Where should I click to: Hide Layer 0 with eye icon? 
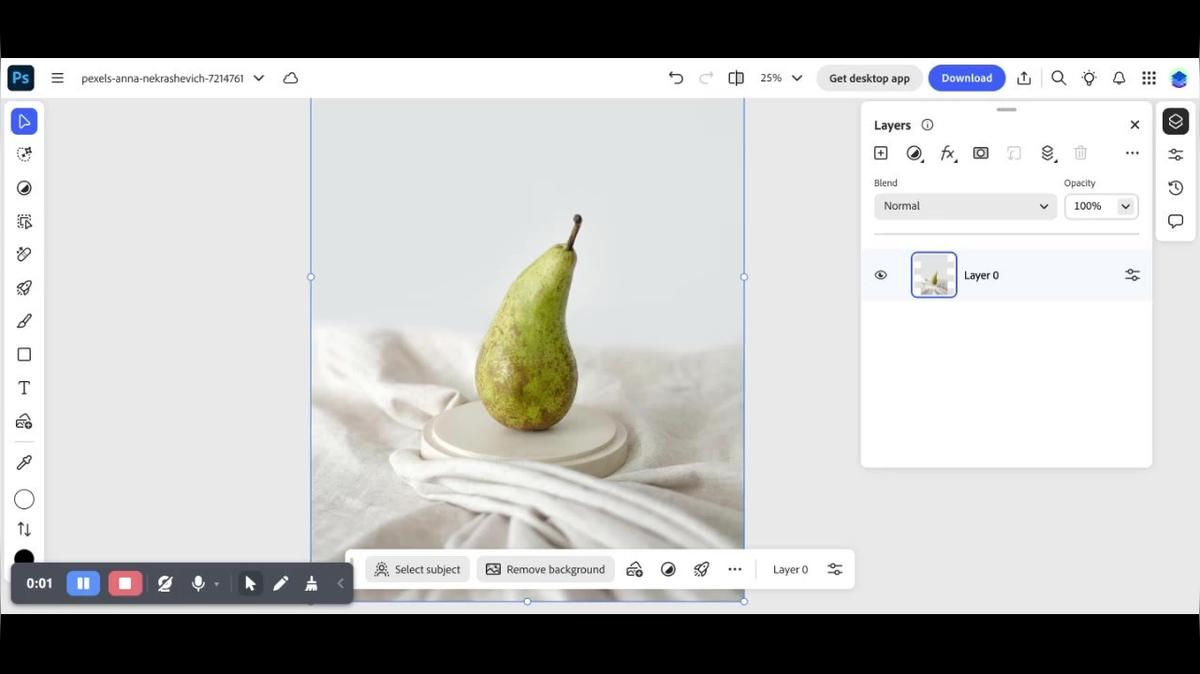click(881, 275)
